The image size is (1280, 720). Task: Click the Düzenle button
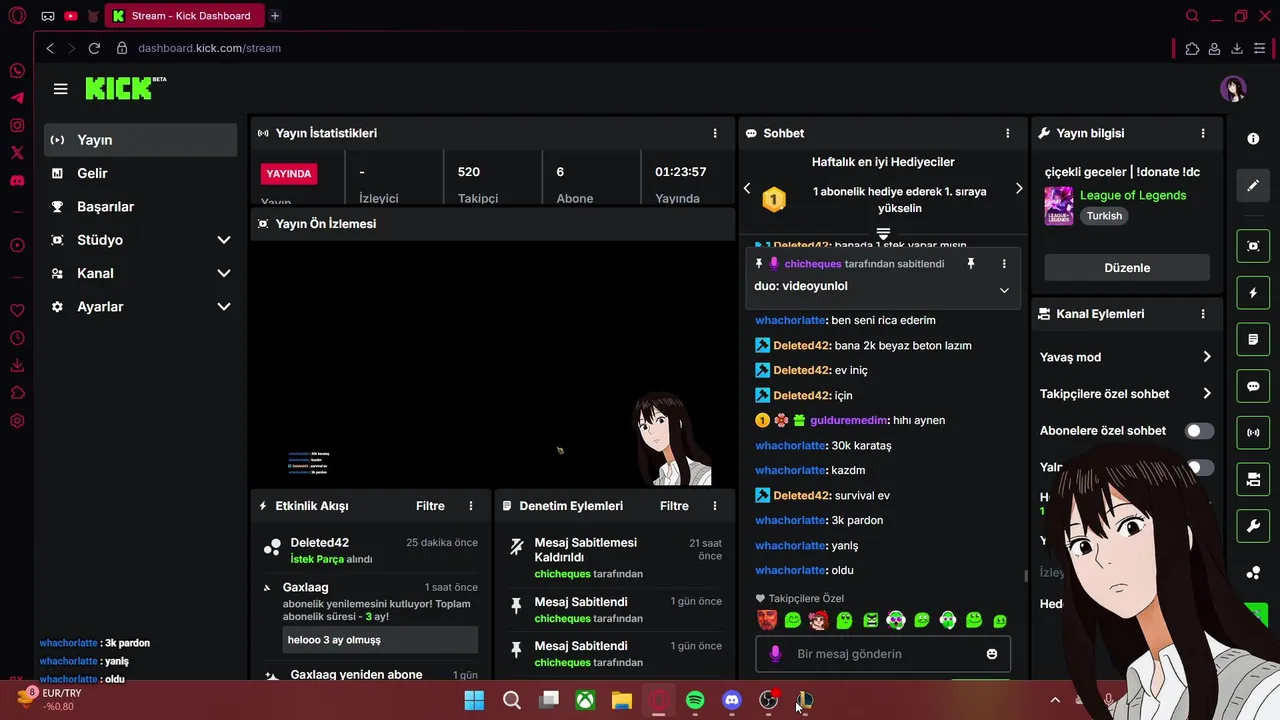click(x=1127, y=268)
